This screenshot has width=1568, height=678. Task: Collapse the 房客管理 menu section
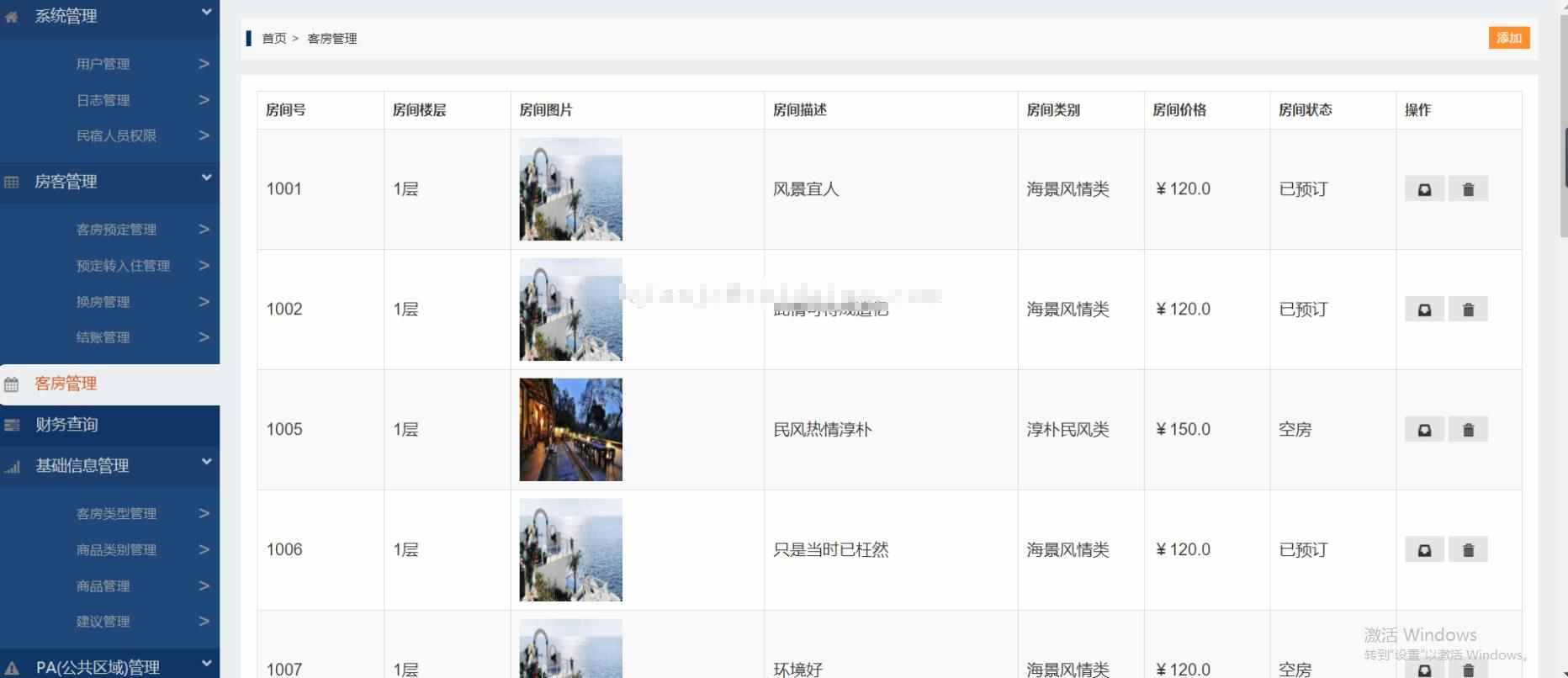coord(206,177)
